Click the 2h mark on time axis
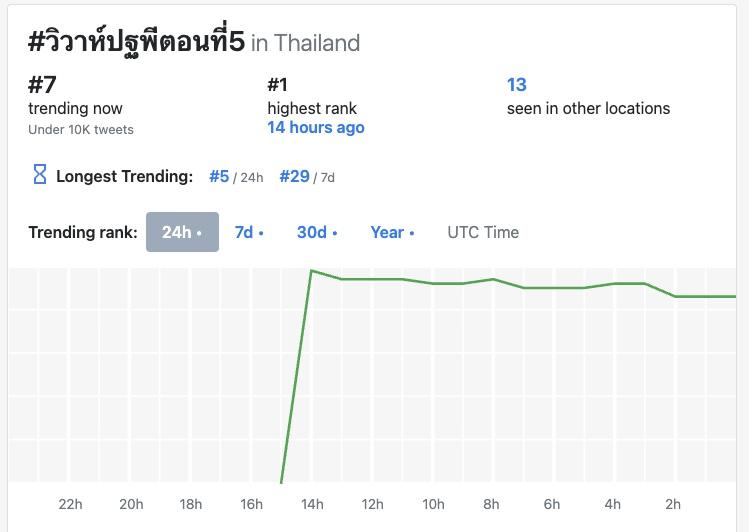Image resolution: width=749 pixels, height=532 pixels. pos(673,504)
